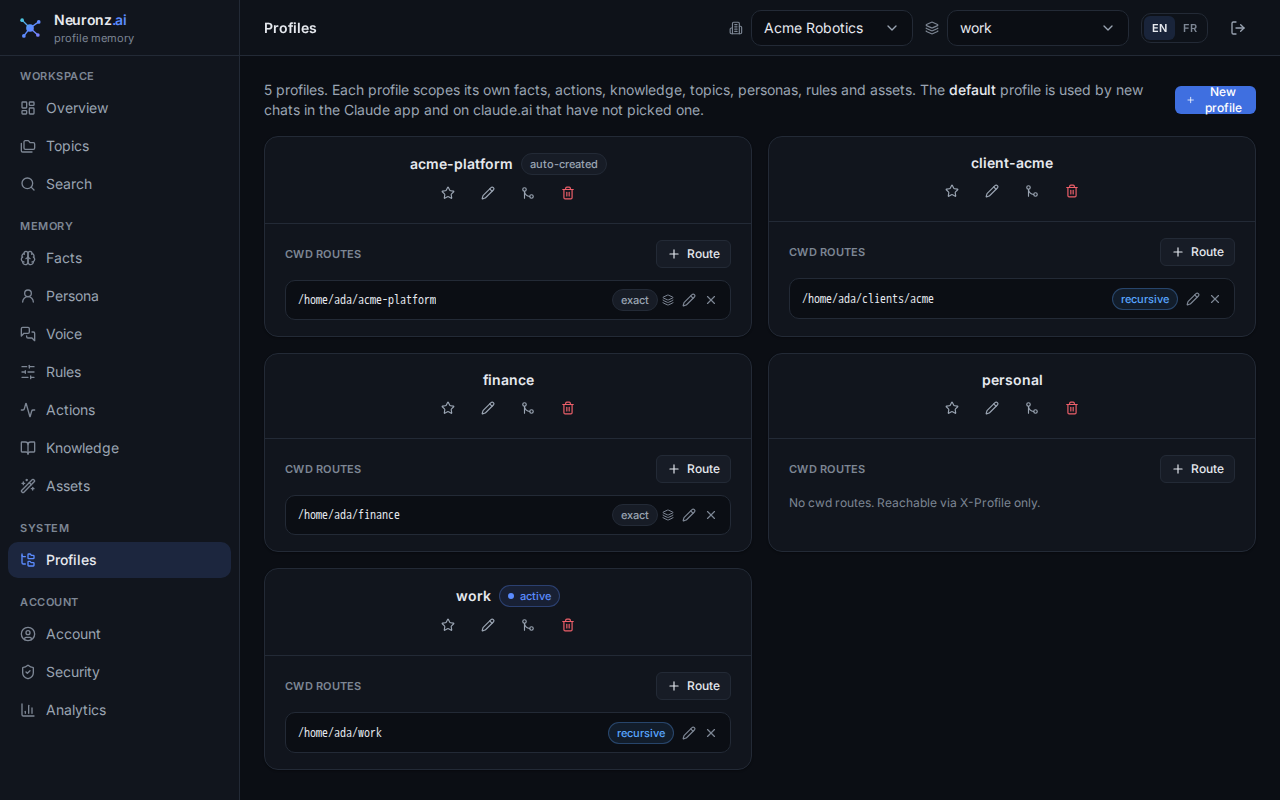Create a new profile
Screen dimensions: 1280x800
click(1215, 100)
